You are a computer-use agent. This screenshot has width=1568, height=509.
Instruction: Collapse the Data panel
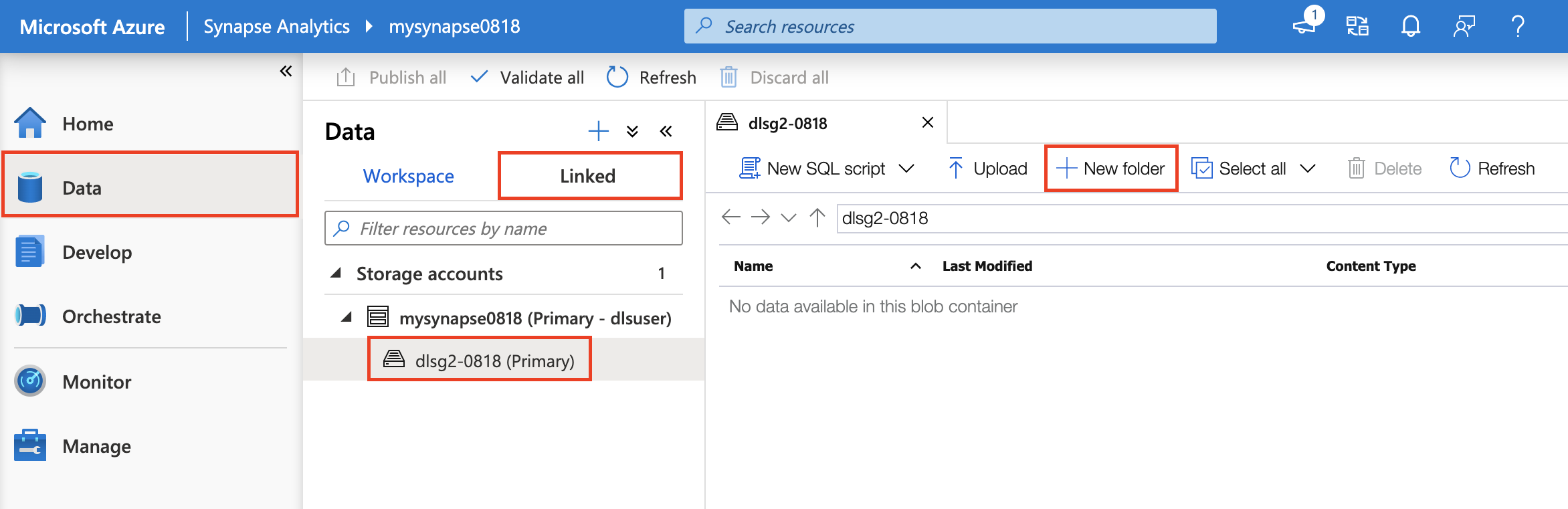[x=666, y=131]
